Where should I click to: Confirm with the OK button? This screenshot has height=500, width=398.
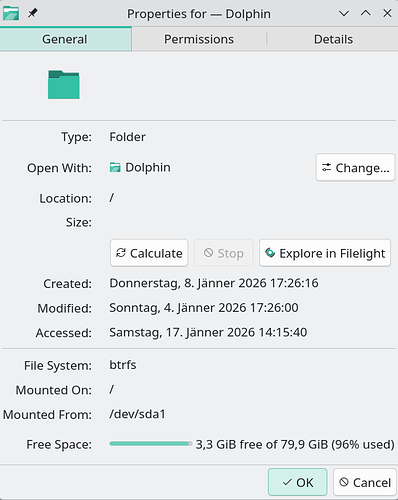[x=297, y=482]
